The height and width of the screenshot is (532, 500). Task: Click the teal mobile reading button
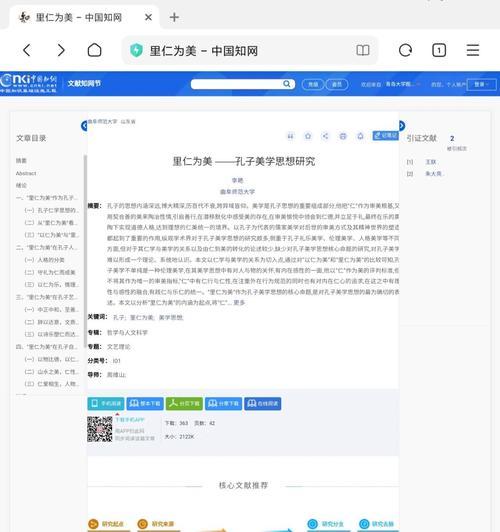106,403
